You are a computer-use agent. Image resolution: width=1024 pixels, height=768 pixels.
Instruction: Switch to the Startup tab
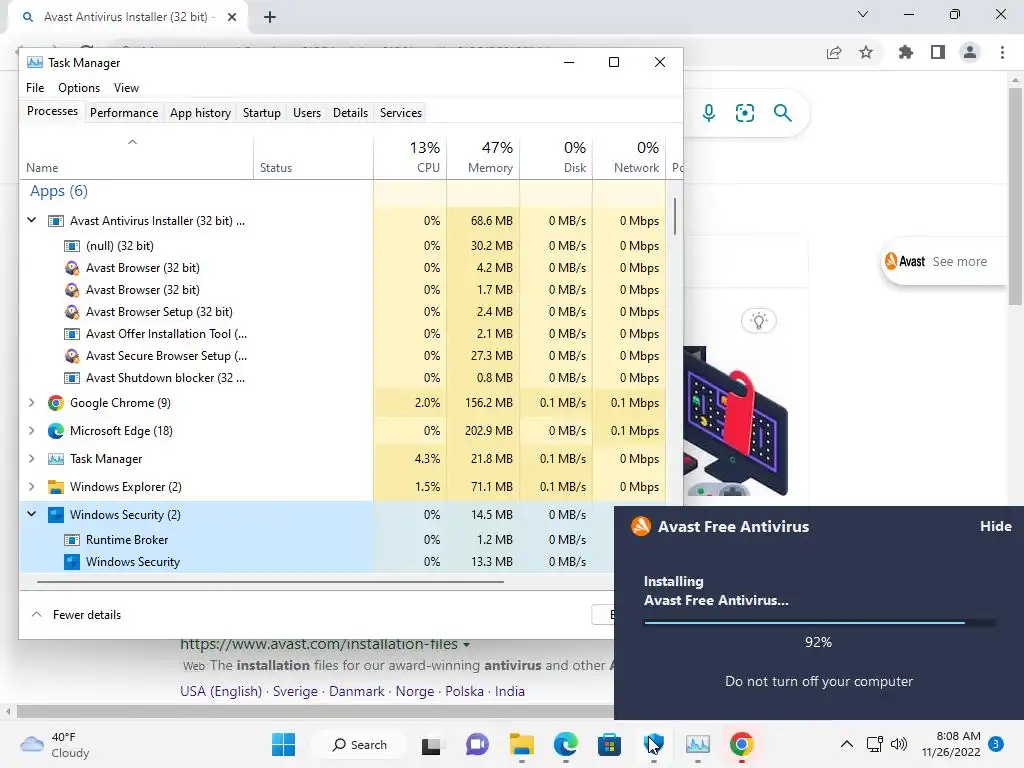(x=262, y=113)
